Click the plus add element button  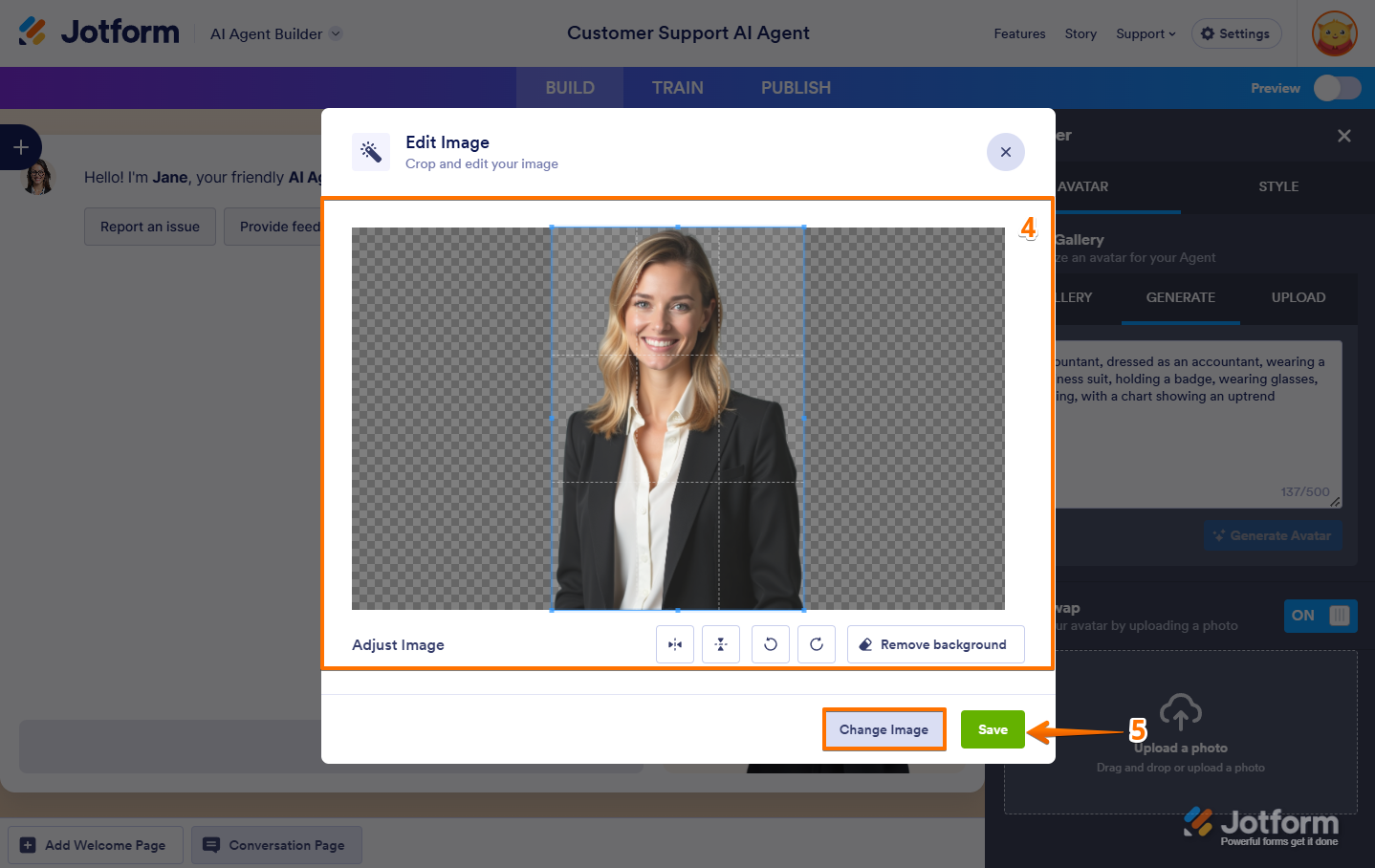coord(21,147)
